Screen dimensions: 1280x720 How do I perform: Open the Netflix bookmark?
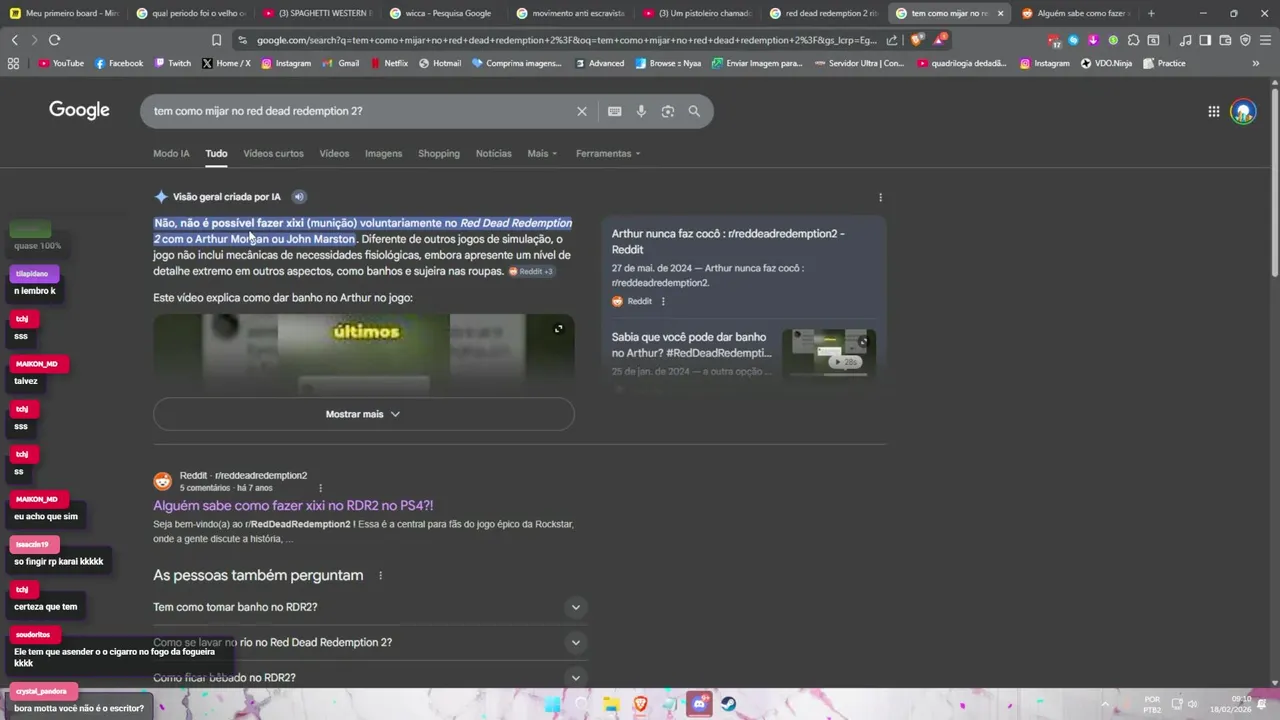click(x=389, y=63)
